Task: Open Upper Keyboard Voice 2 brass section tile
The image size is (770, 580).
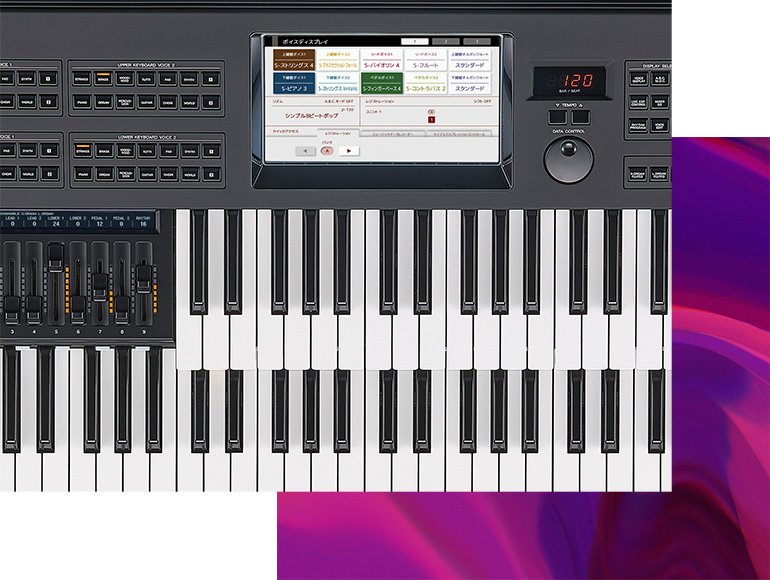Action: tap(338, 60)
